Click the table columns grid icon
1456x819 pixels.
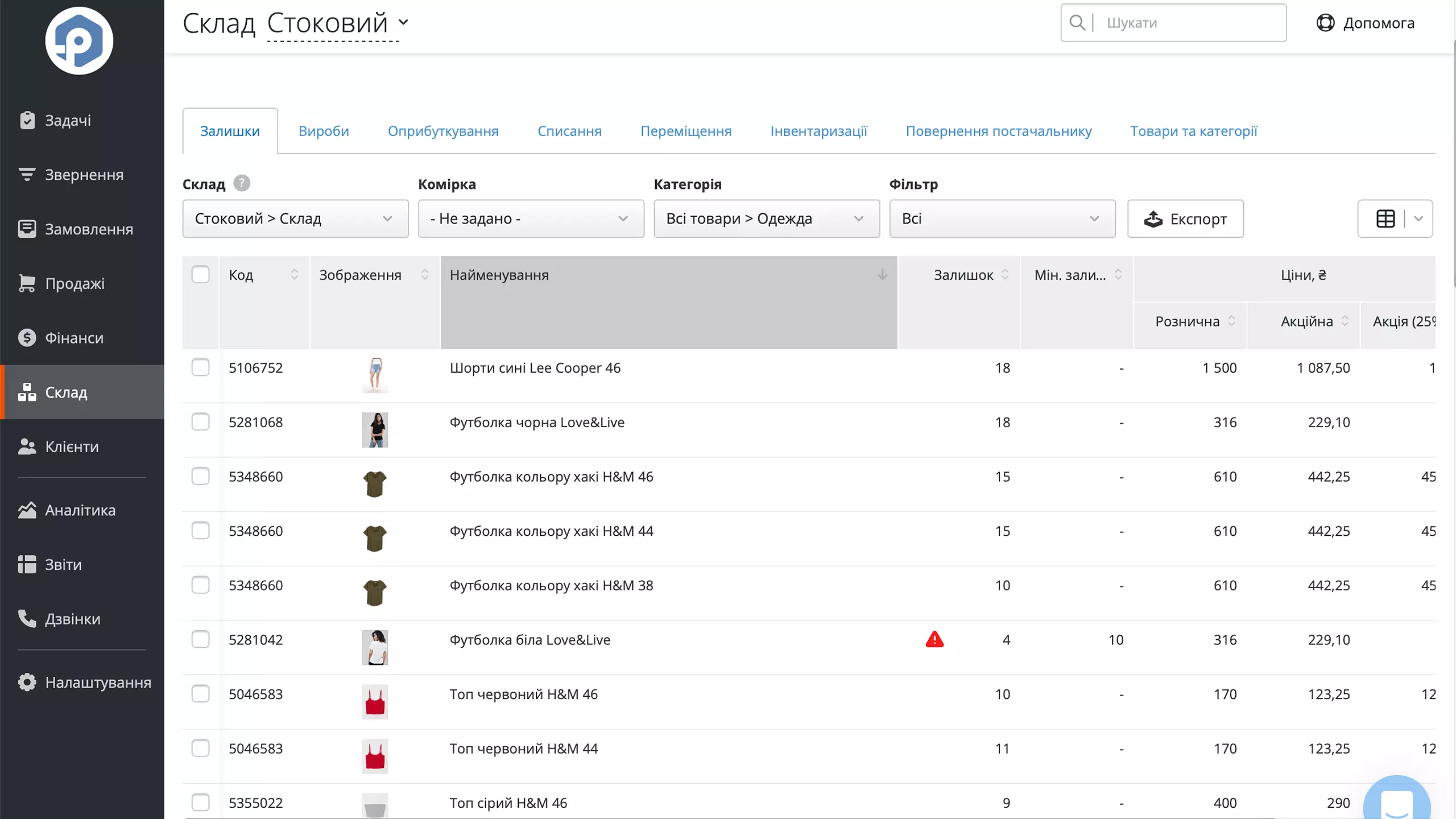[x=1385, y=218]
